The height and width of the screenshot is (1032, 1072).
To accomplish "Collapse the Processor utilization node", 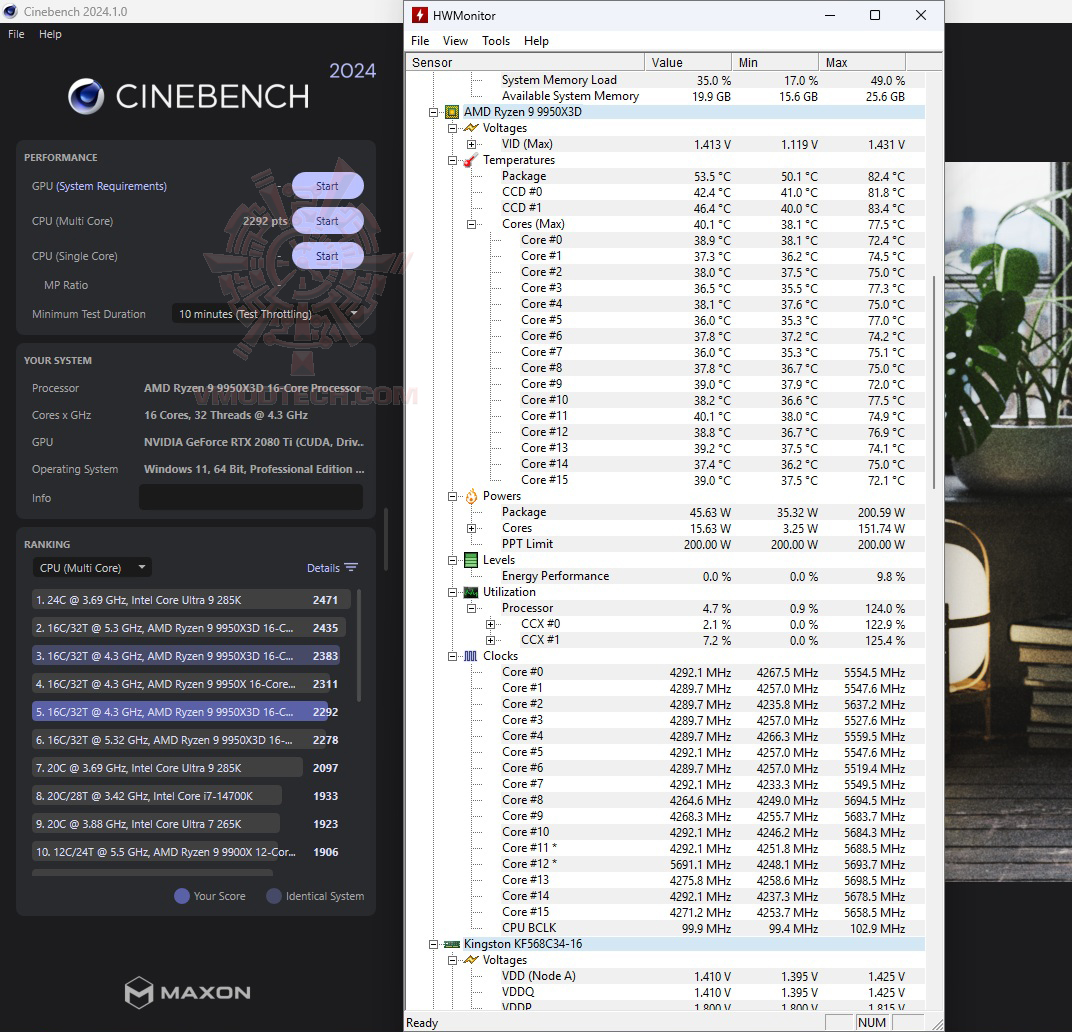I will click(472, 609).
